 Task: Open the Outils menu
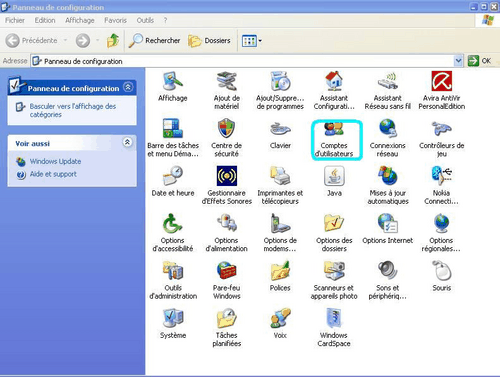(x=145, y=20)
